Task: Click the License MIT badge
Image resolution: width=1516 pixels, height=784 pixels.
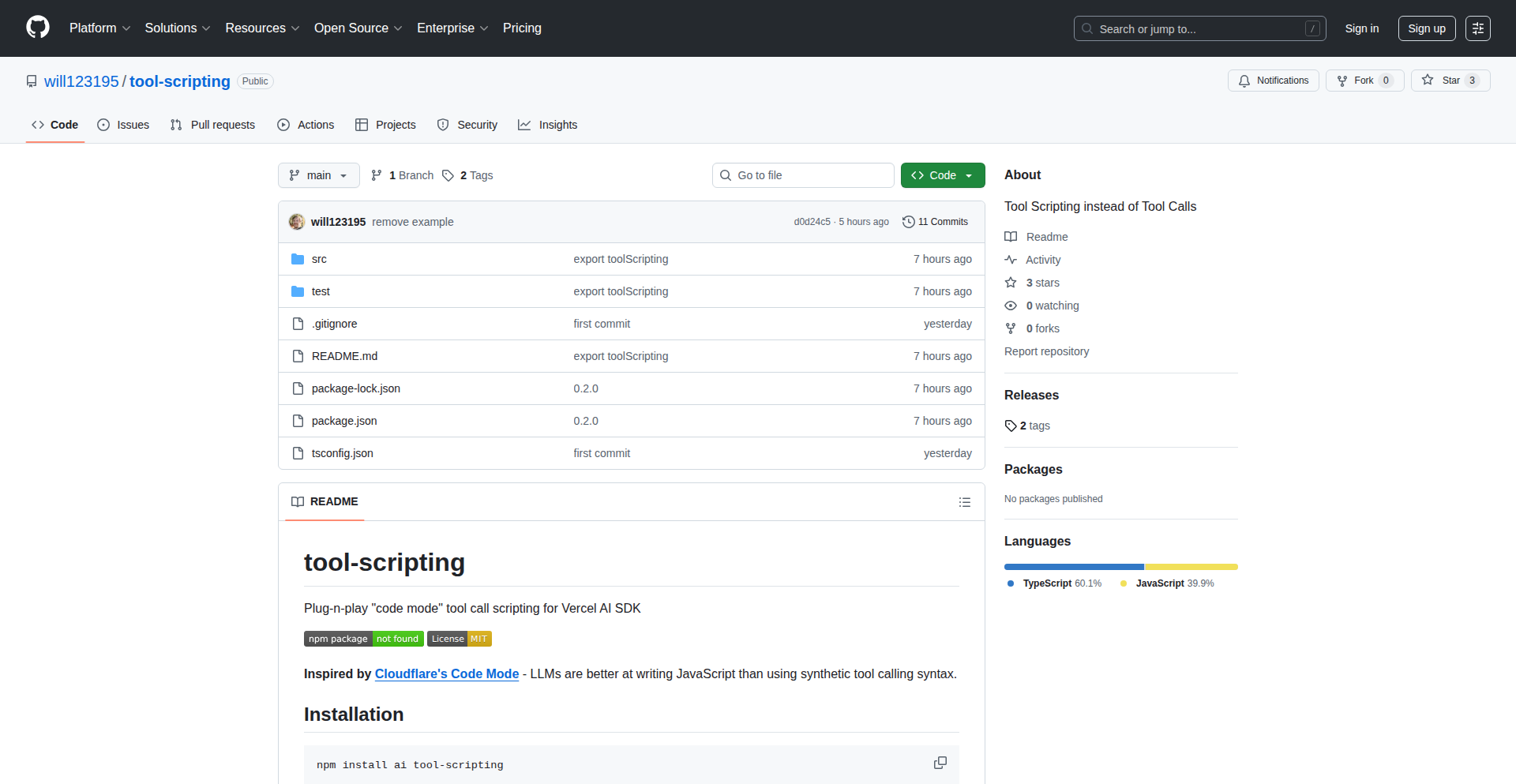Action: (460, 639)
